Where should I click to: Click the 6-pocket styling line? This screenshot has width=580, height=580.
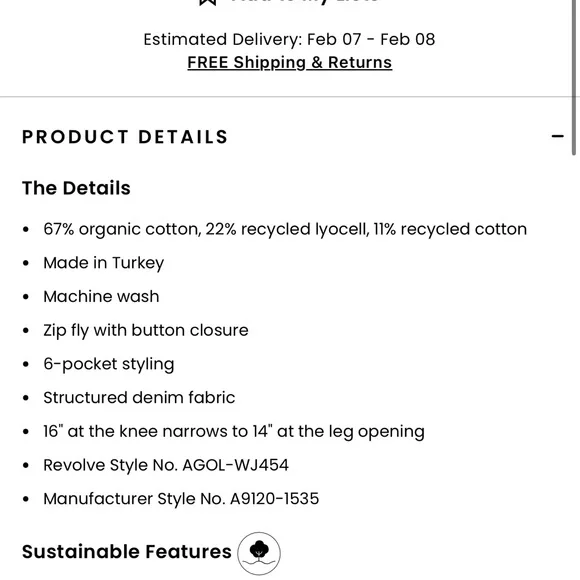(x=109, y=364)
